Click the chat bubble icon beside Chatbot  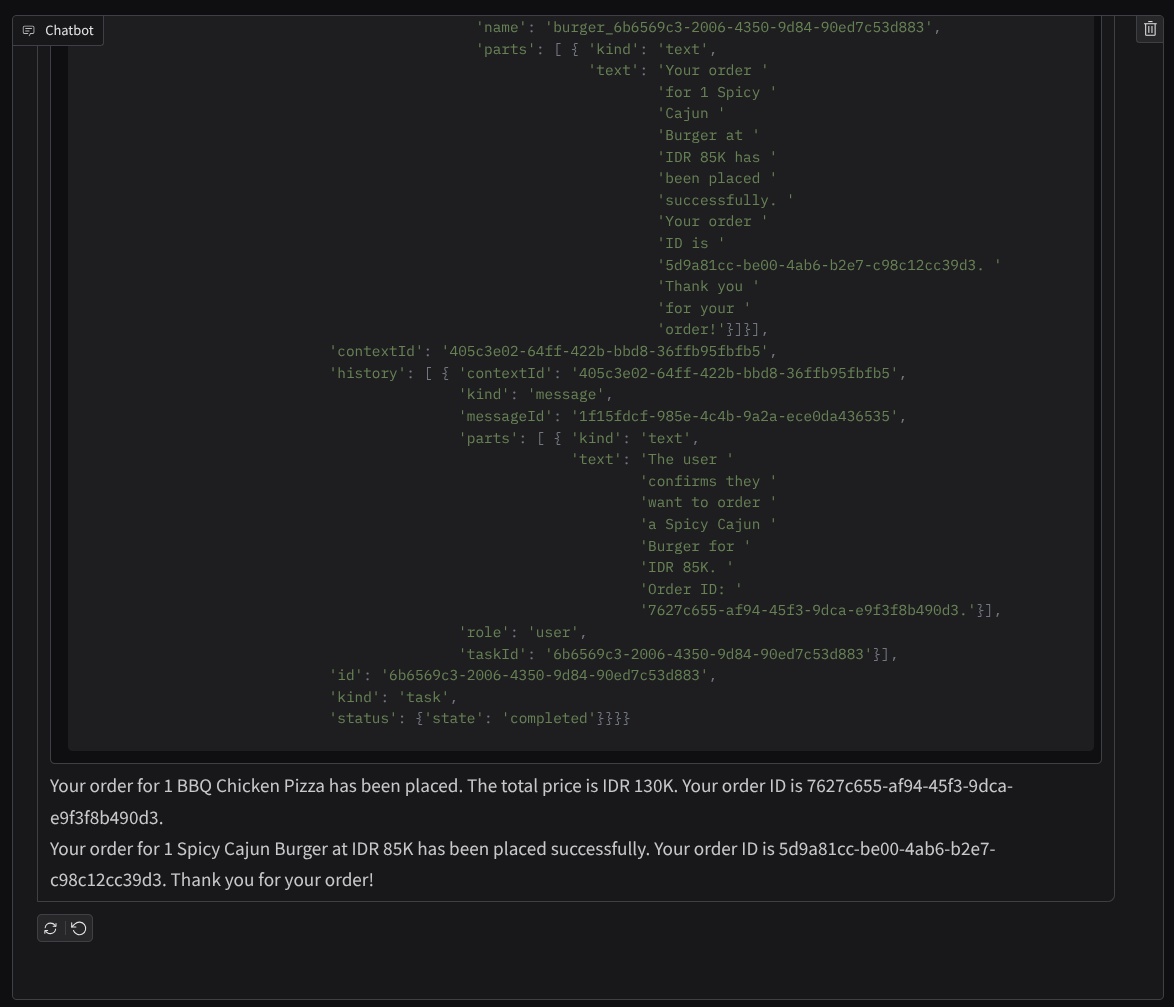(x=29, y=31)
